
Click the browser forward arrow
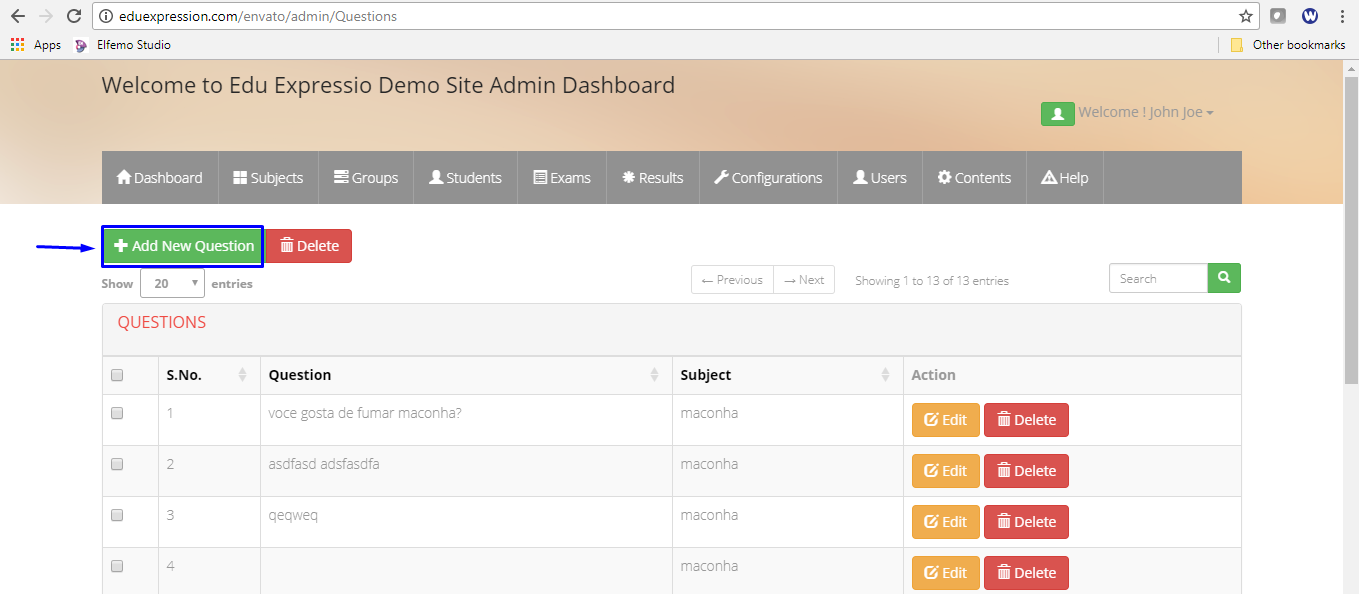46,16
